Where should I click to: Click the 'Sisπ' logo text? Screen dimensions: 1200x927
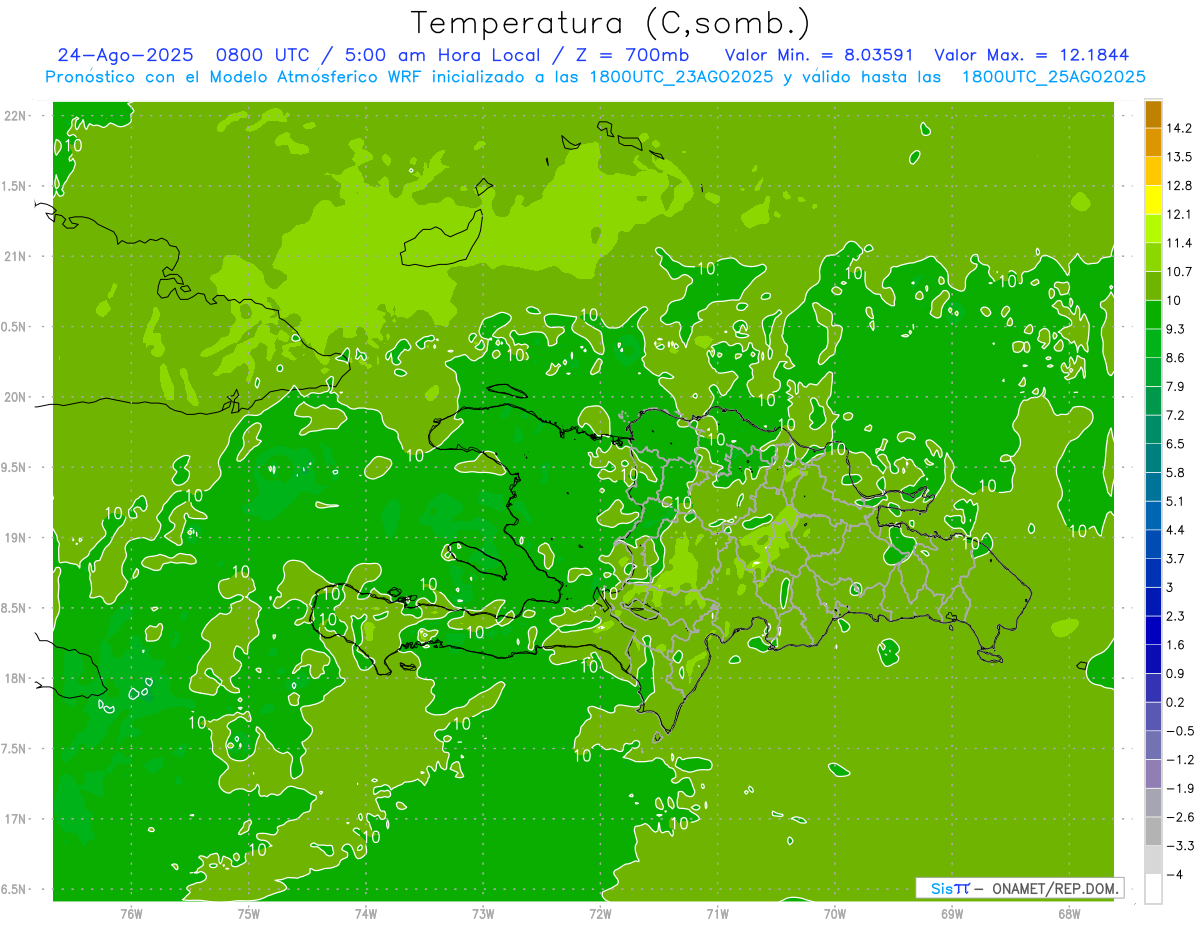coord(950,888)
